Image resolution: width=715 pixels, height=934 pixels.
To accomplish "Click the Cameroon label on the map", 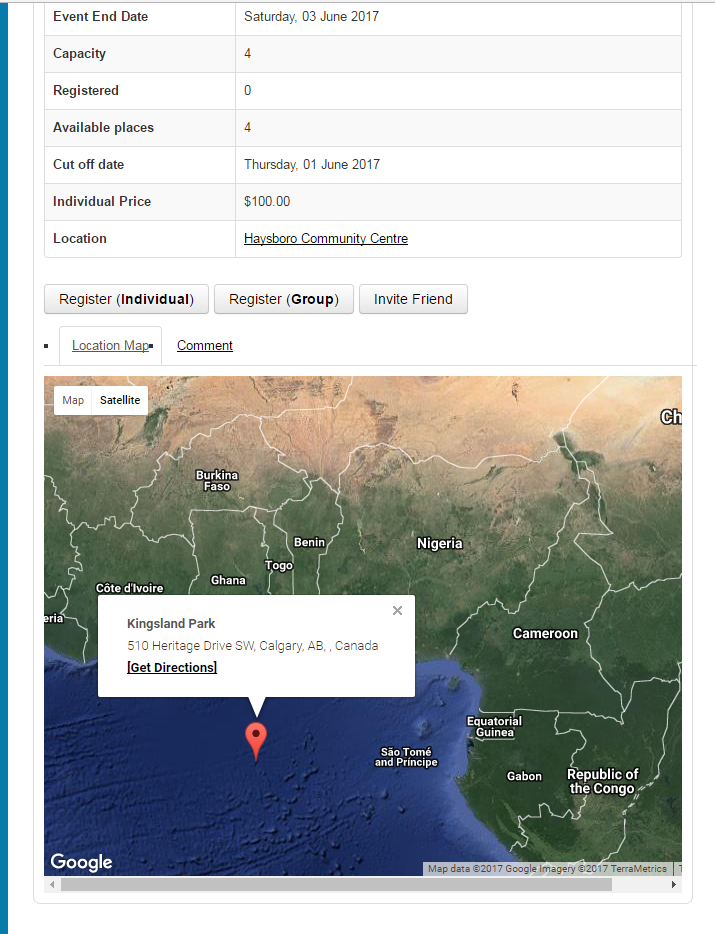I will (x=545, y=633).
